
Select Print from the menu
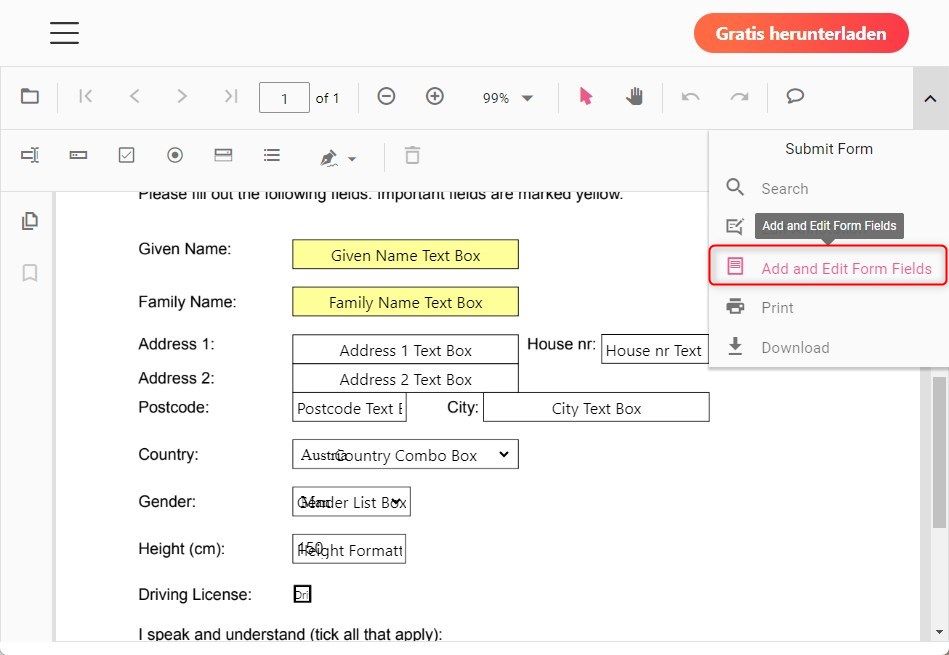click(777, 308)
